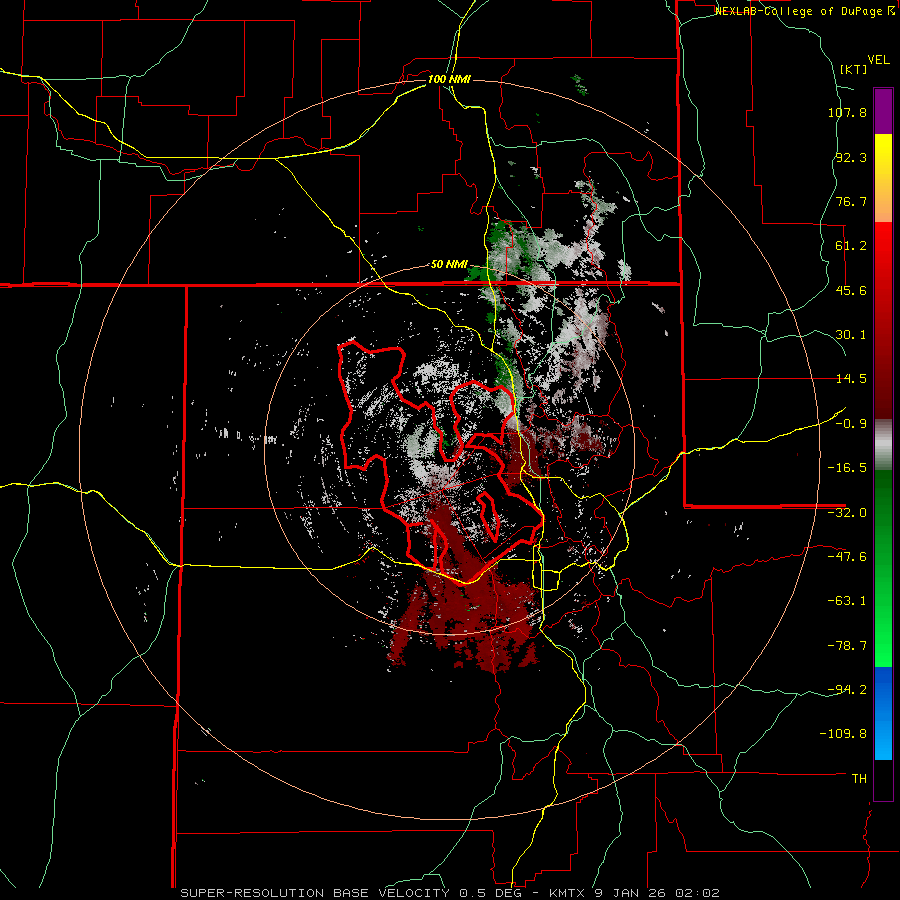Pick the purple segment of velocity color bar
This screenshot has height=900, width=900.
point(883,111)
